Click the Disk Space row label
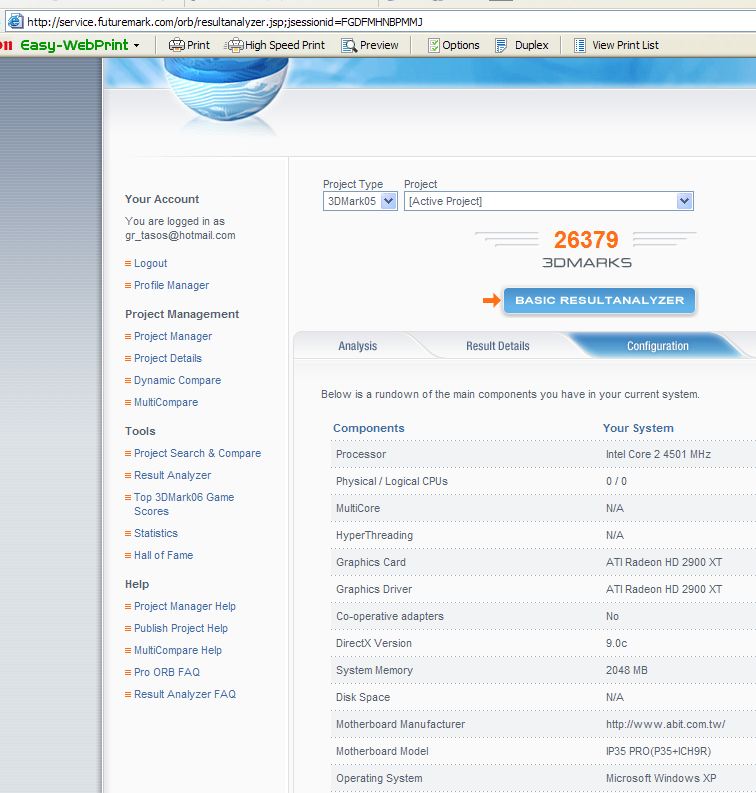 click(363, 697)
